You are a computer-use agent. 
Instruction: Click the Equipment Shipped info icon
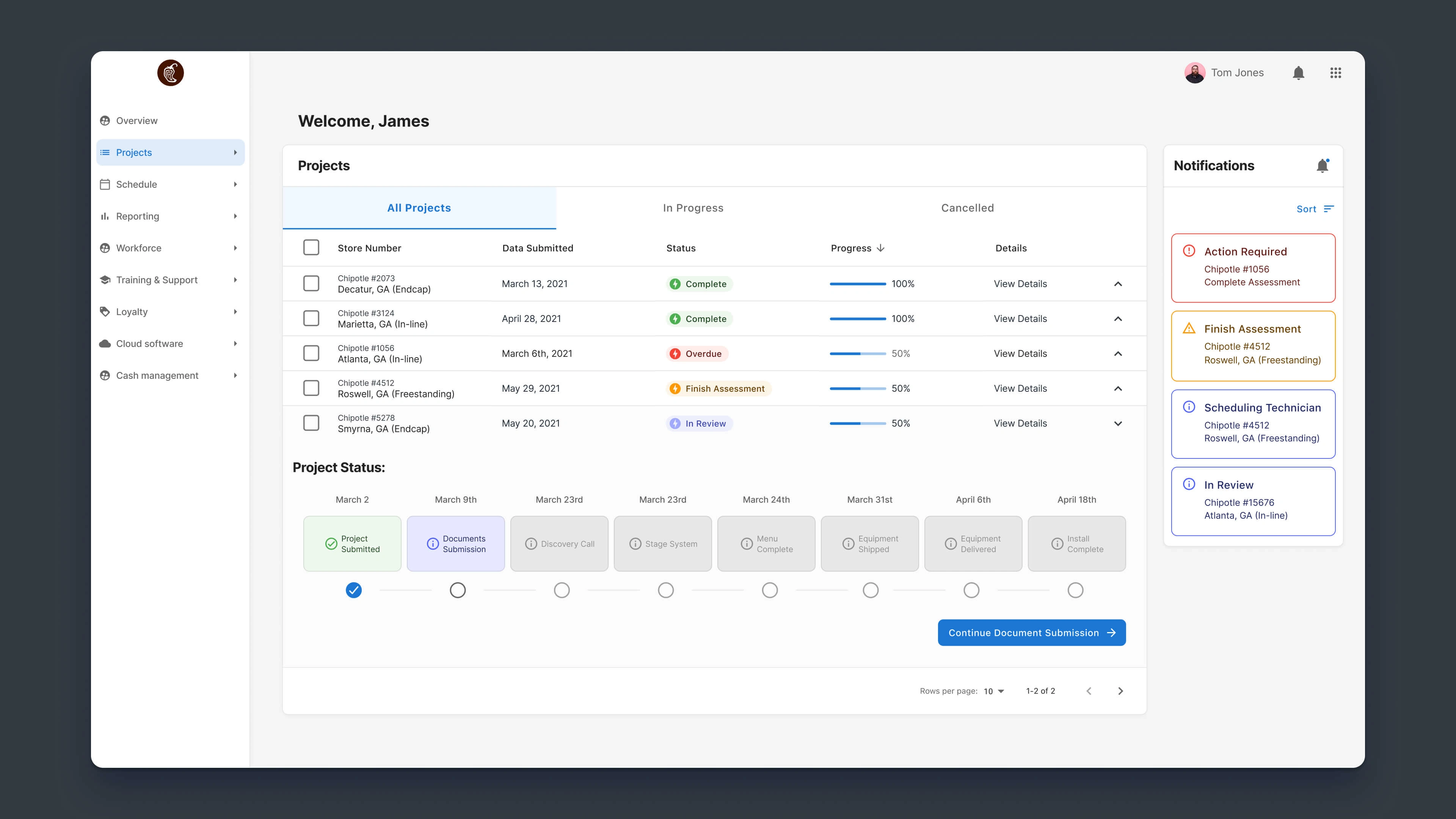[x=849, y=544]
